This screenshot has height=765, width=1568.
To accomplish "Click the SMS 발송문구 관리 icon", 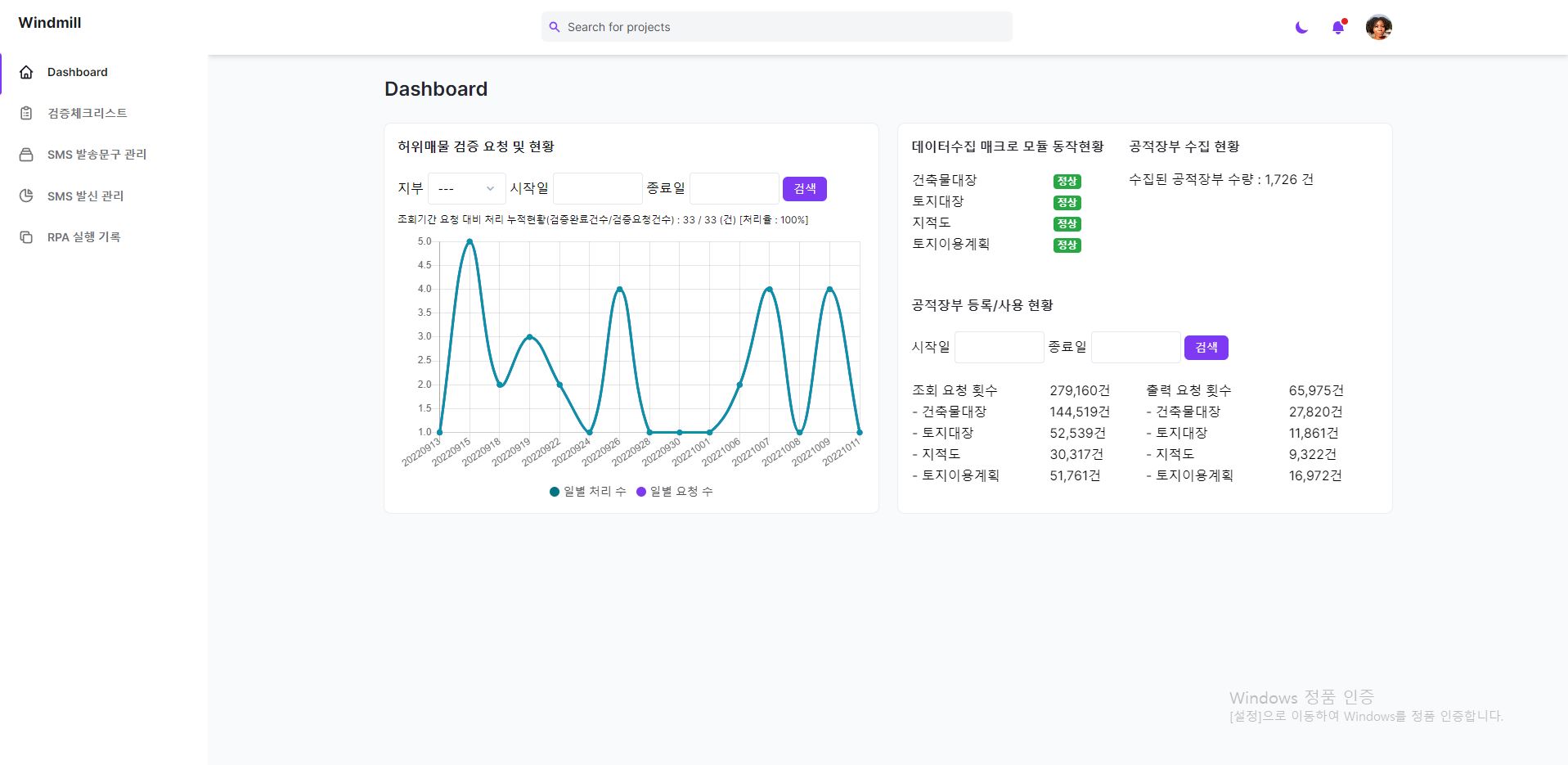I will pos(26,155).
